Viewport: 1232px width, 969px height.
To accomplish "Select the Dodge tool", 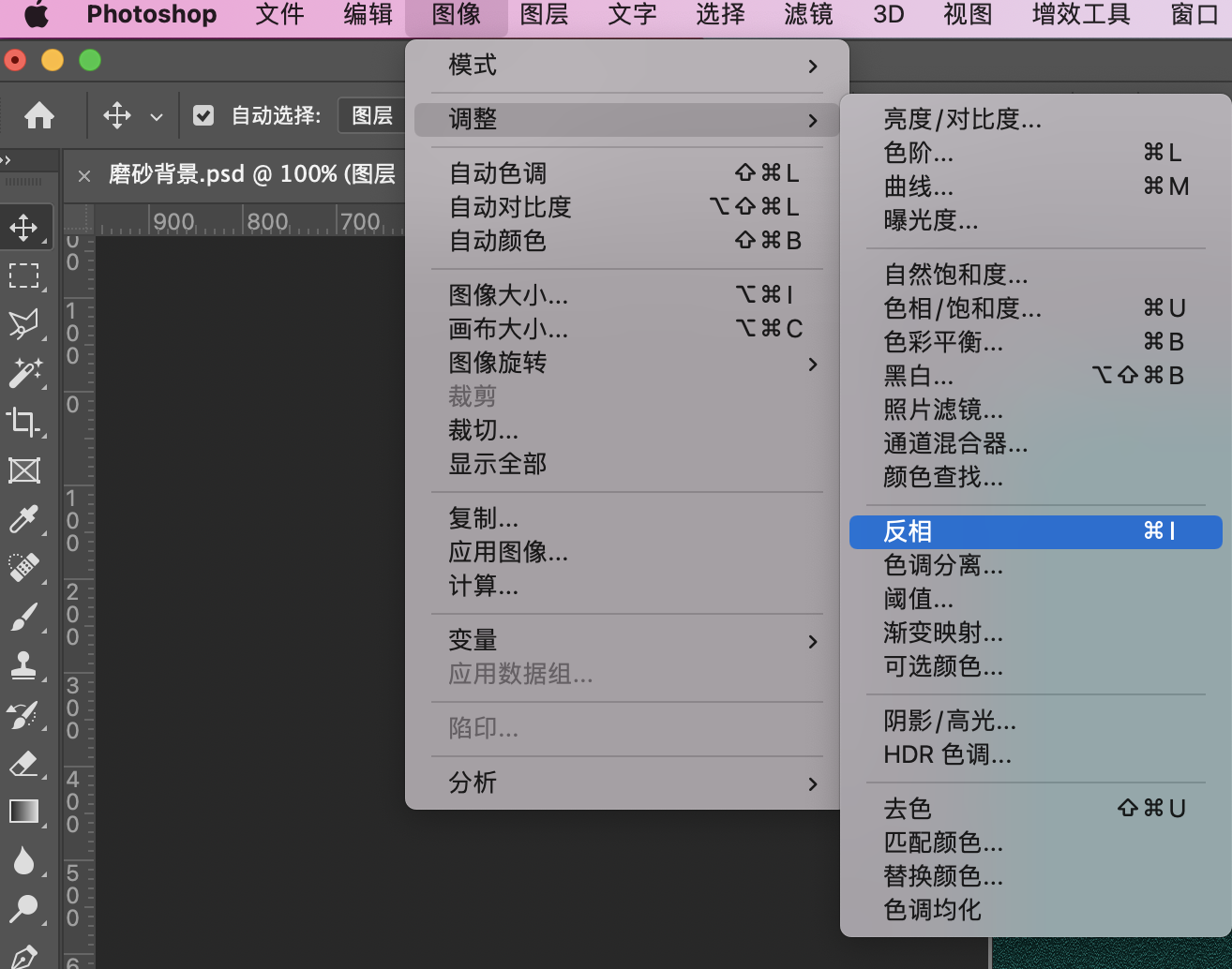I will click(24, 909).
